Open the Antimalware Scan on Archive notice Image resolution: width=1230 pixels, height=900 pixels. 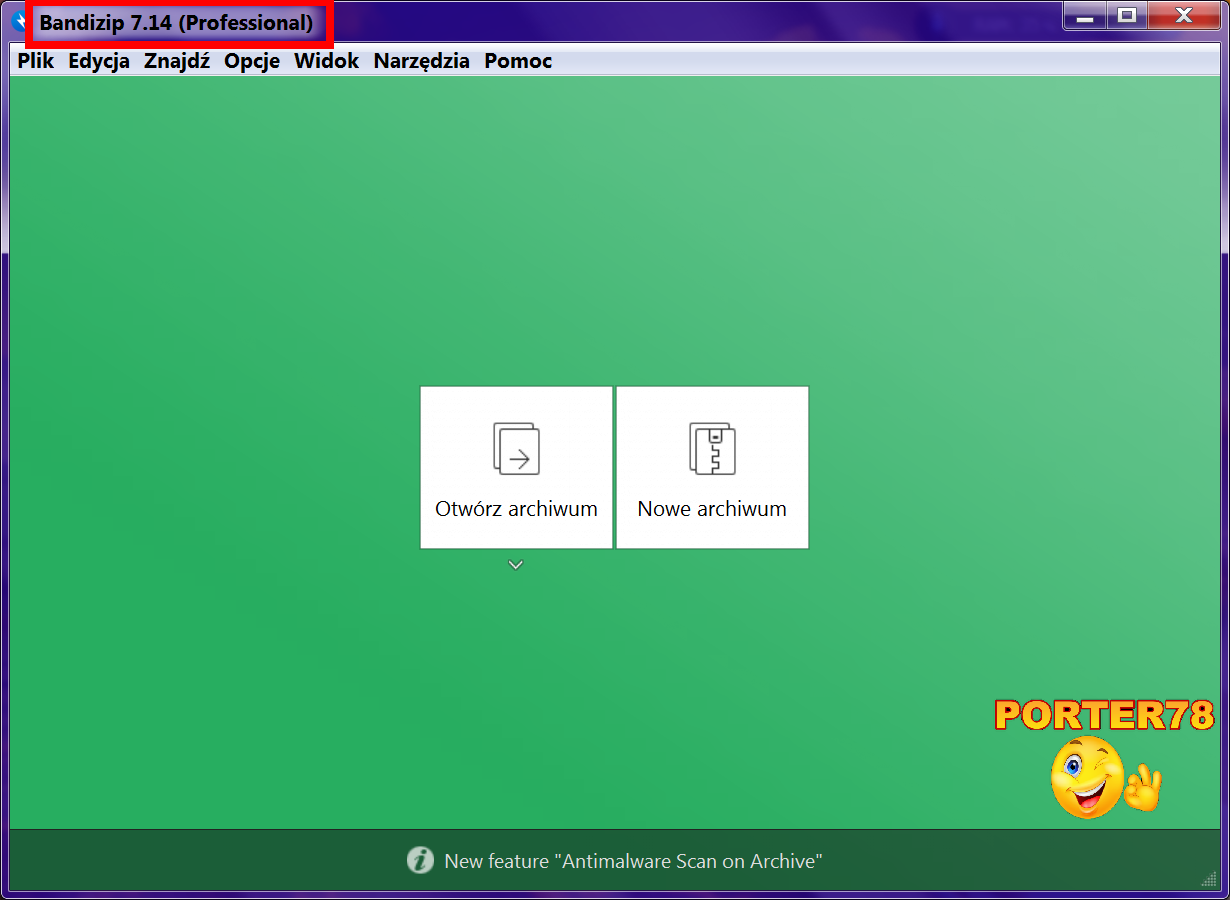tap(634, 861)
